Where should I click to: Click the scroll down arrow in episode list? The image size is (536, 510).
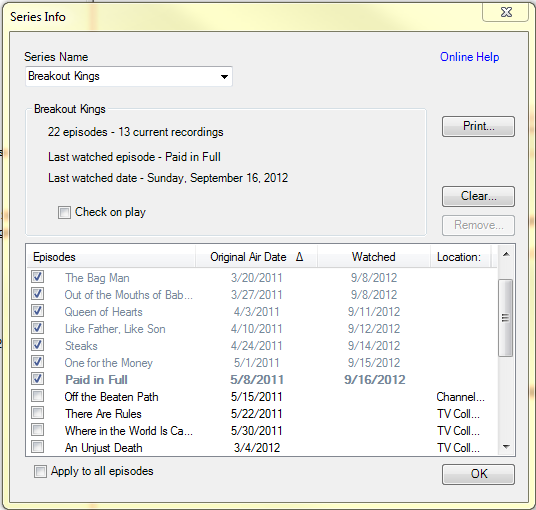point(506,446)
